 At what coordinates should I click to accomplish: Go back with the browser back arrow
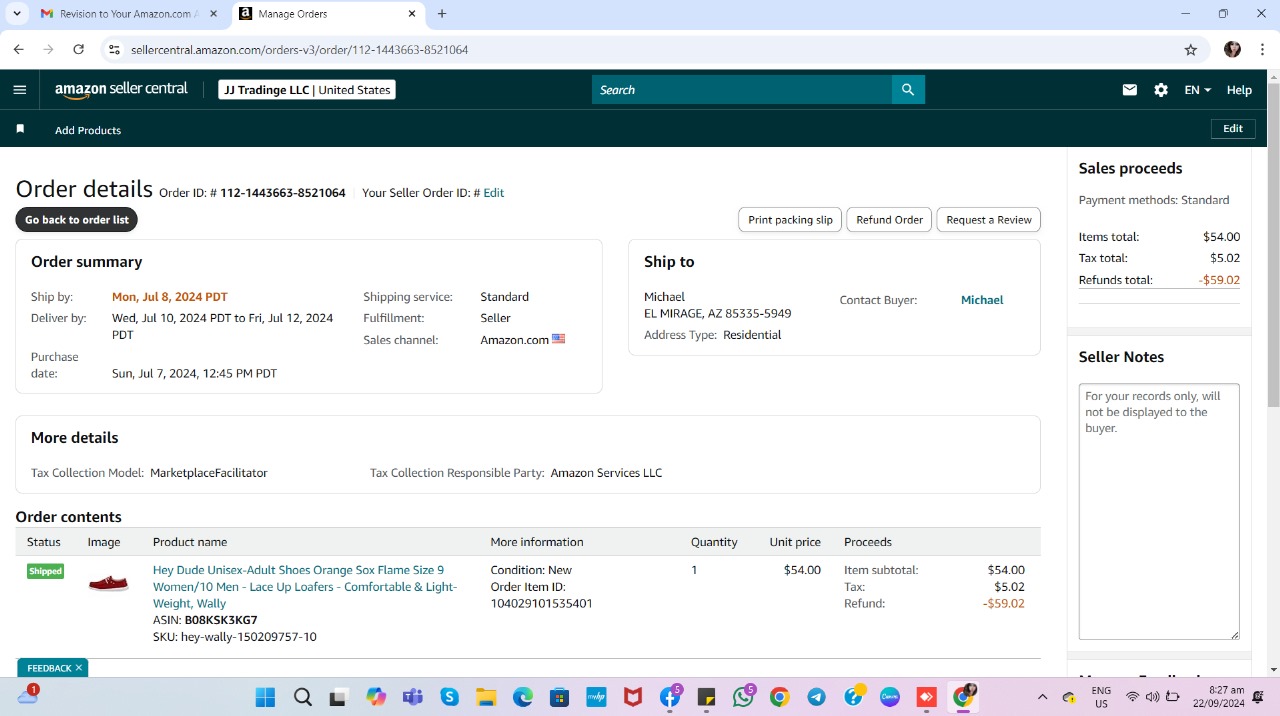coord(18,49)
